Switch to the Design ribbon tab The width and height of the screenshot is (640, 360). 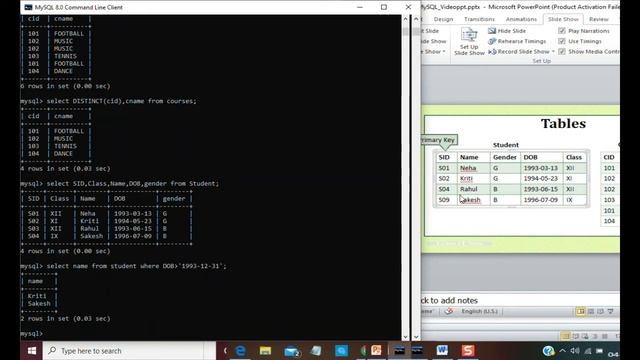[443, 19]
